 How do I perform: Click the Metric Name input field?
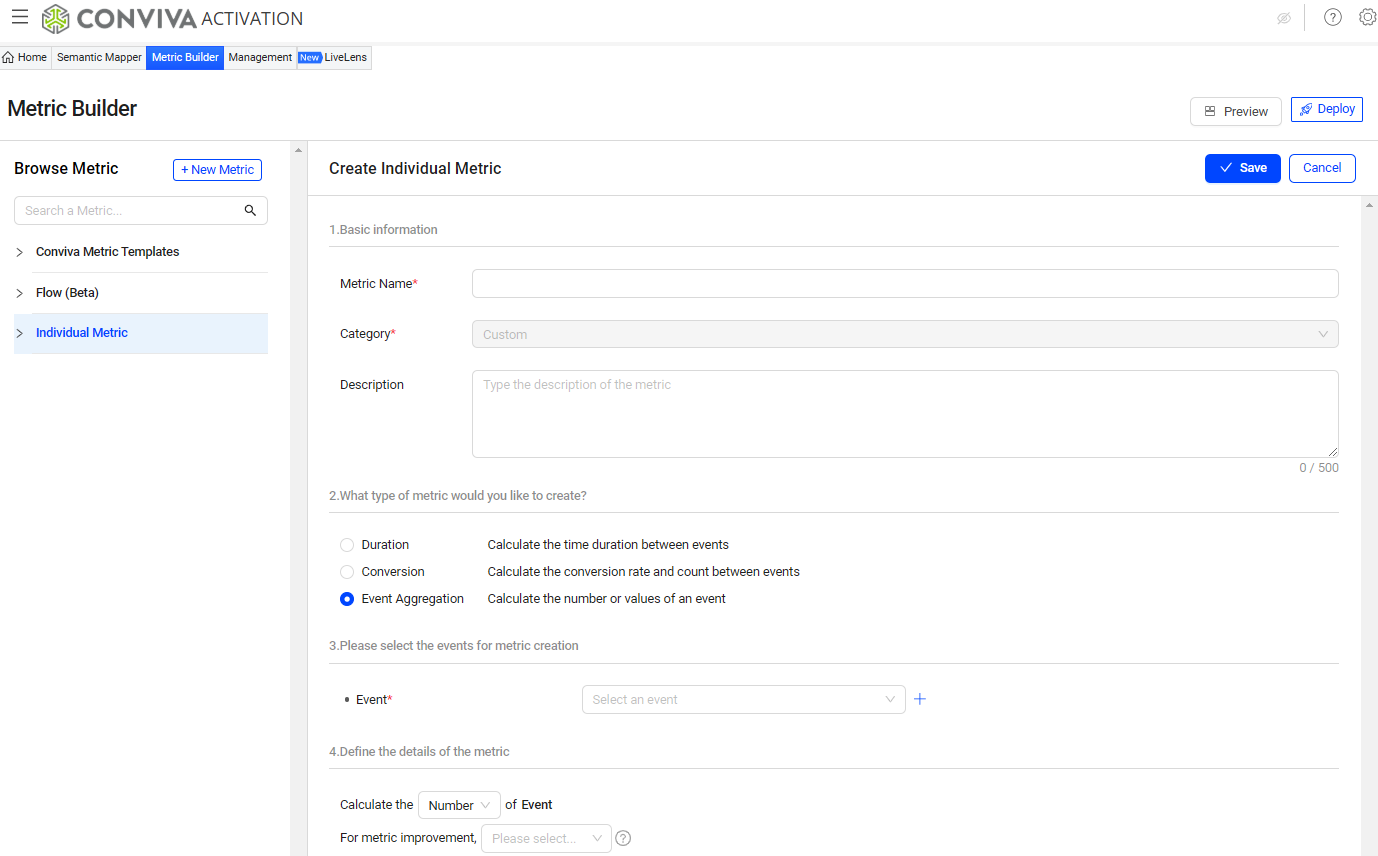[x=904, y=284]
